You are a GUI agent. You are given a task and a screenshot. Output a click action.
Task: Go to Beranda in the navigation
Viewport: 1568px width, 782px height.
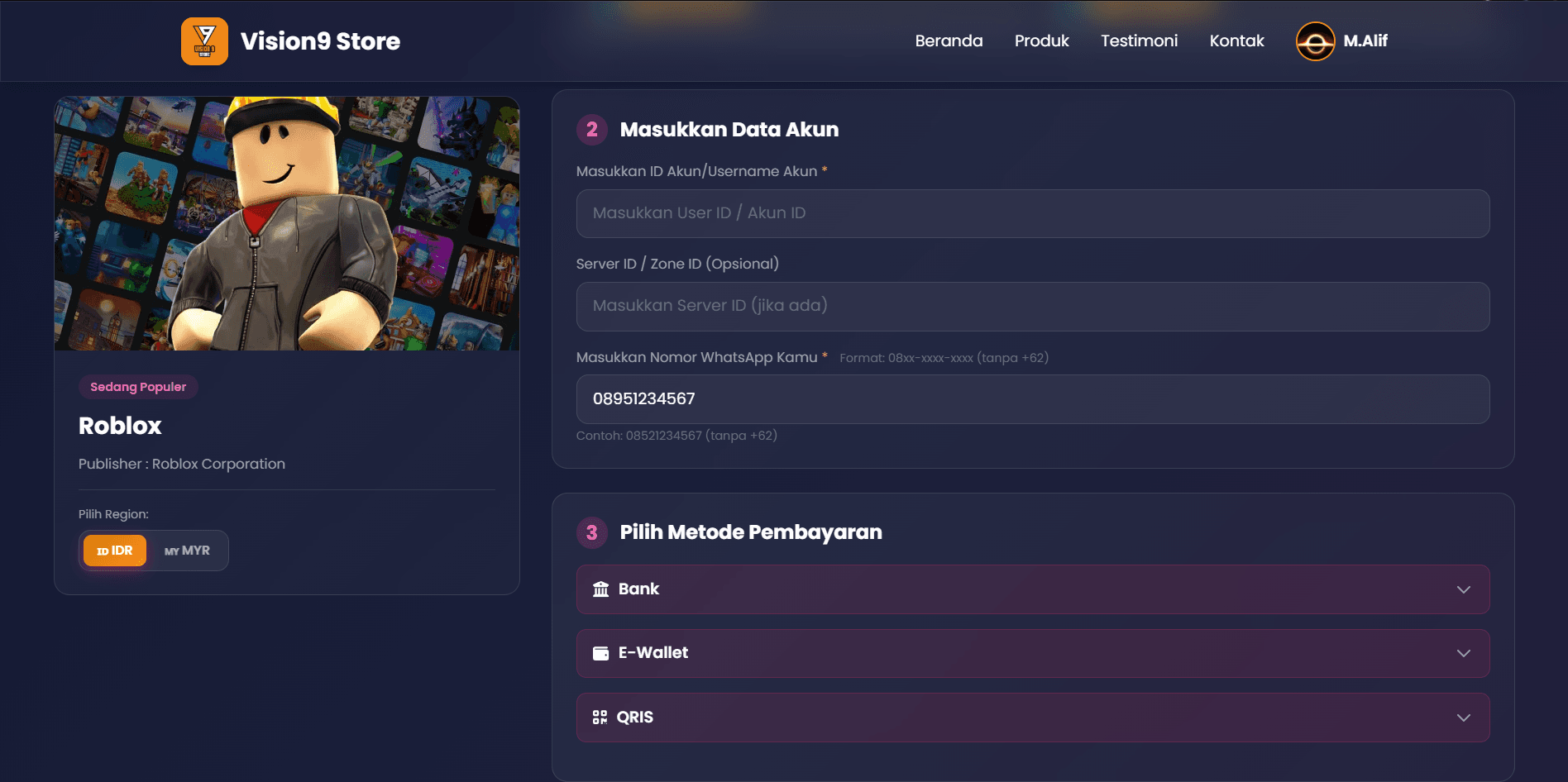pos(949,41)
